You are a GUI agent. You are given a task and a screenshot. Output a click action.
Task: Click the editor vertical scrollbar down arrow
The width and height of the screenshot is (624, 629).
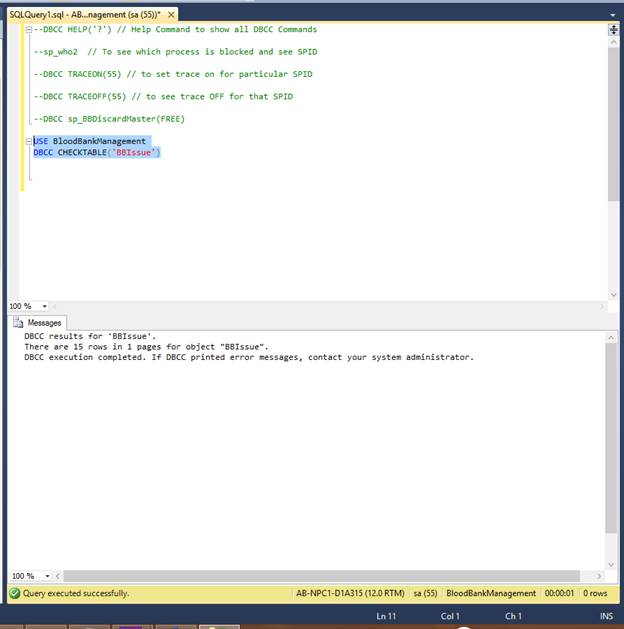click(x=613, y=295)
